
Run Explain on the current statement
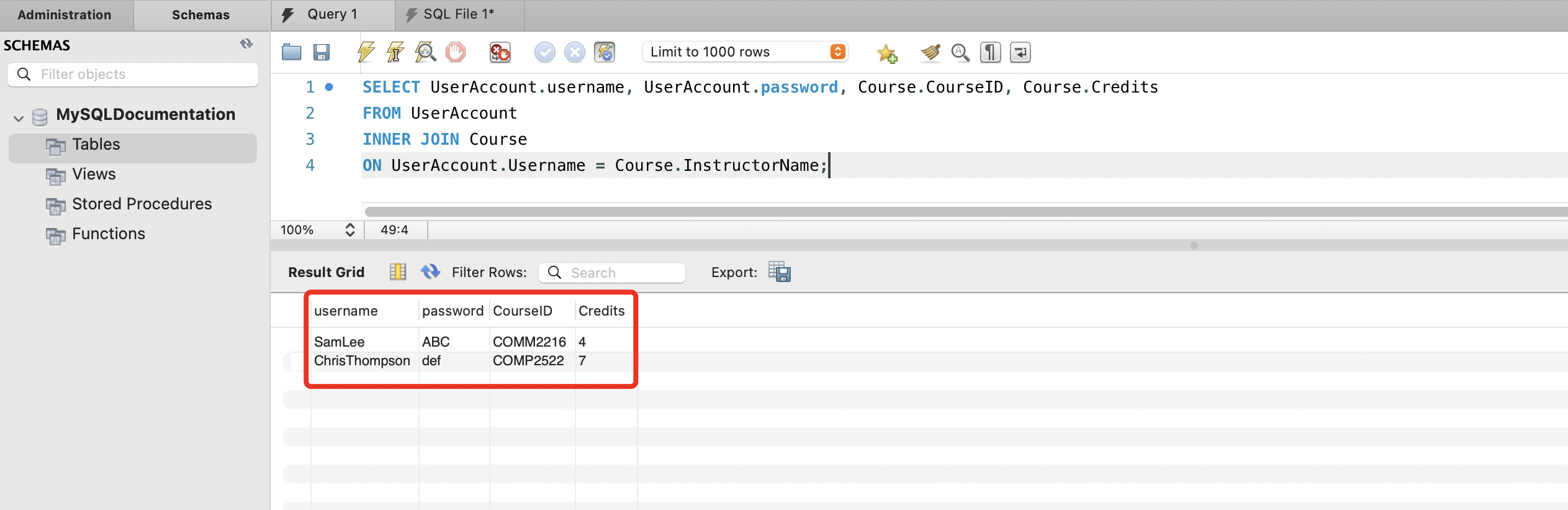pyautogui.click(x=425, y=52)
